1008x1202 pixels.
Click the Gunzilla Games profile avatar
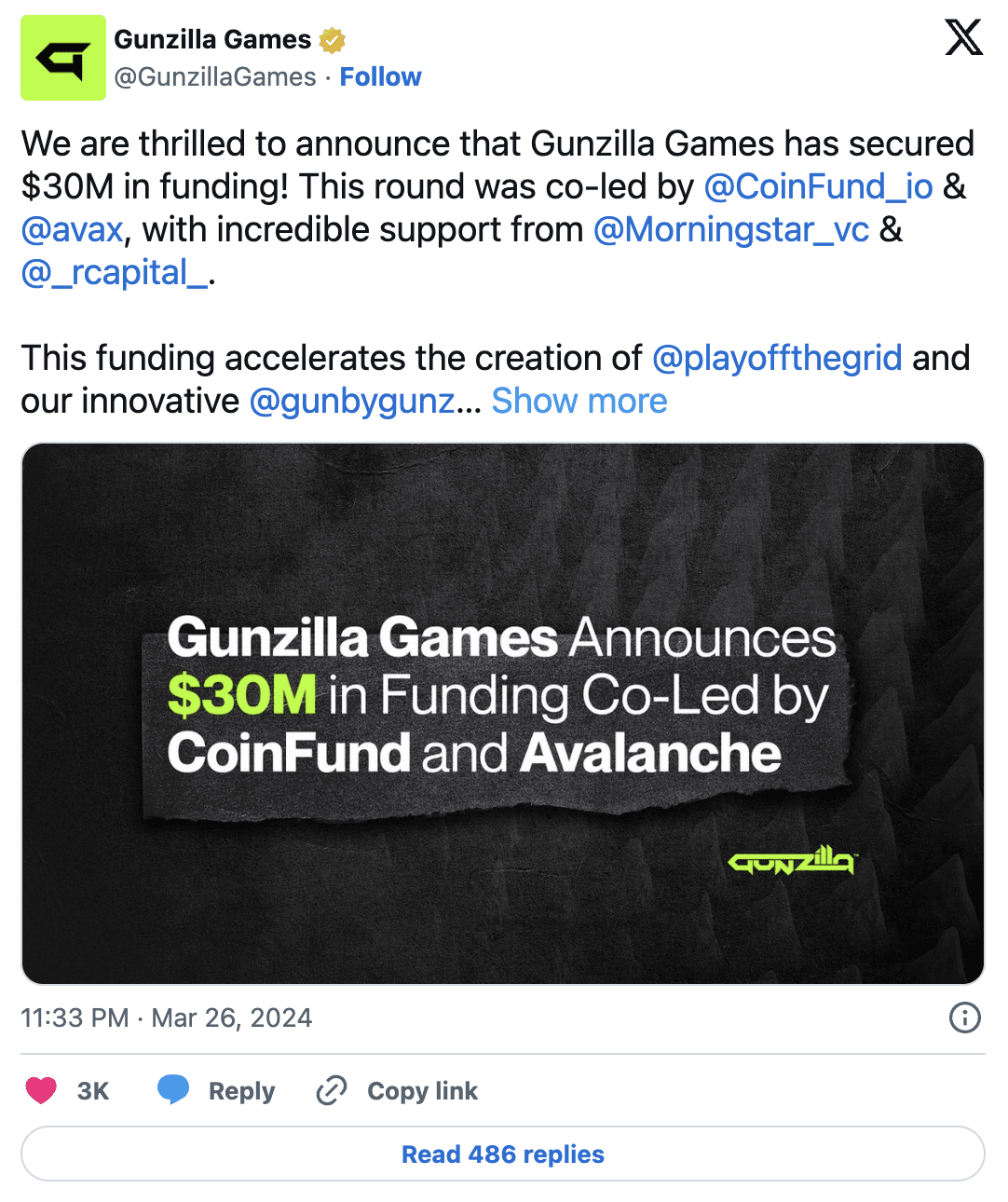coord(63,58)
